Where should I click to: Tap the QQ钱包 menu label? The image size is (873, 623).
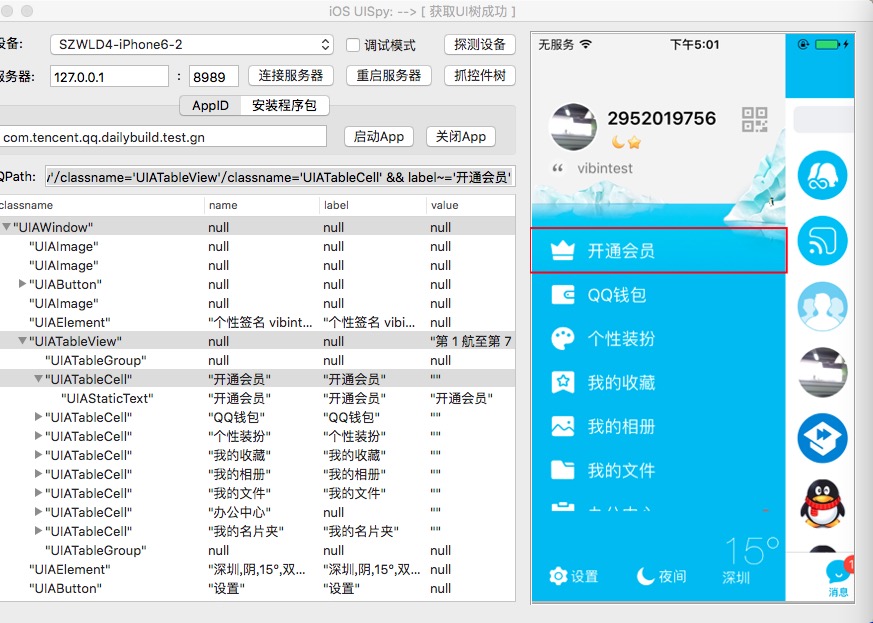click(617, 295)
